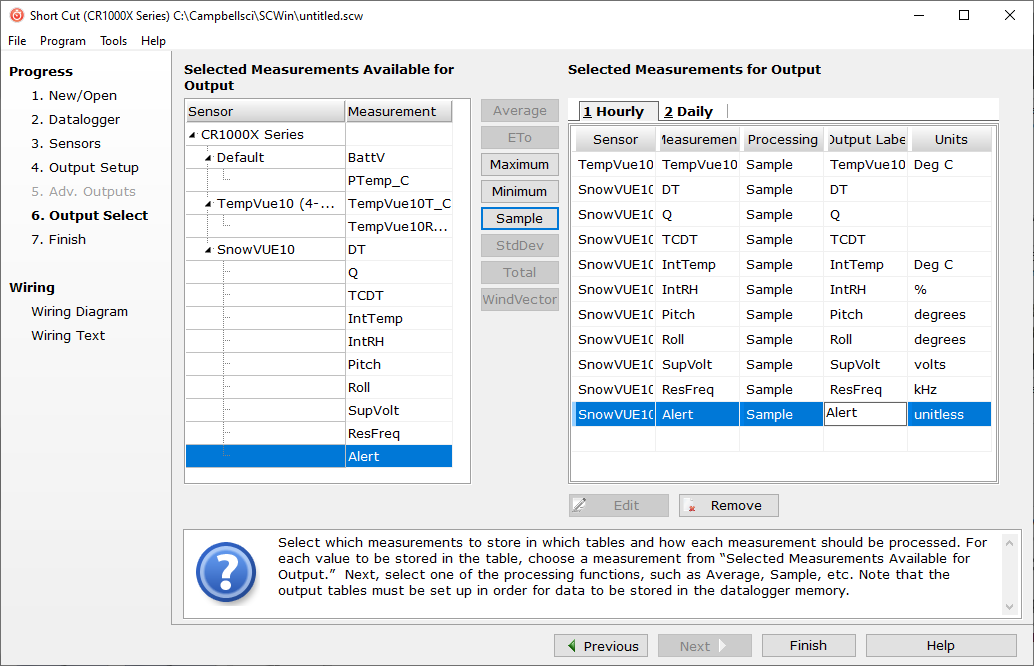This screenshot has height=666, width=1034.
Task: Switch to the Daily output tab
Action: coord(689,112)
